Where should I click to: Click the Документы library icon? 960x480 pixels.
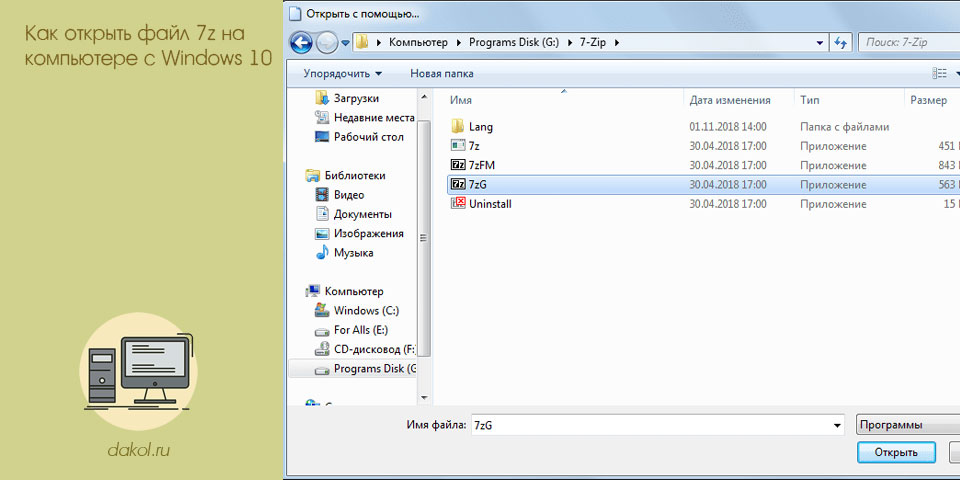pos(322,214)
